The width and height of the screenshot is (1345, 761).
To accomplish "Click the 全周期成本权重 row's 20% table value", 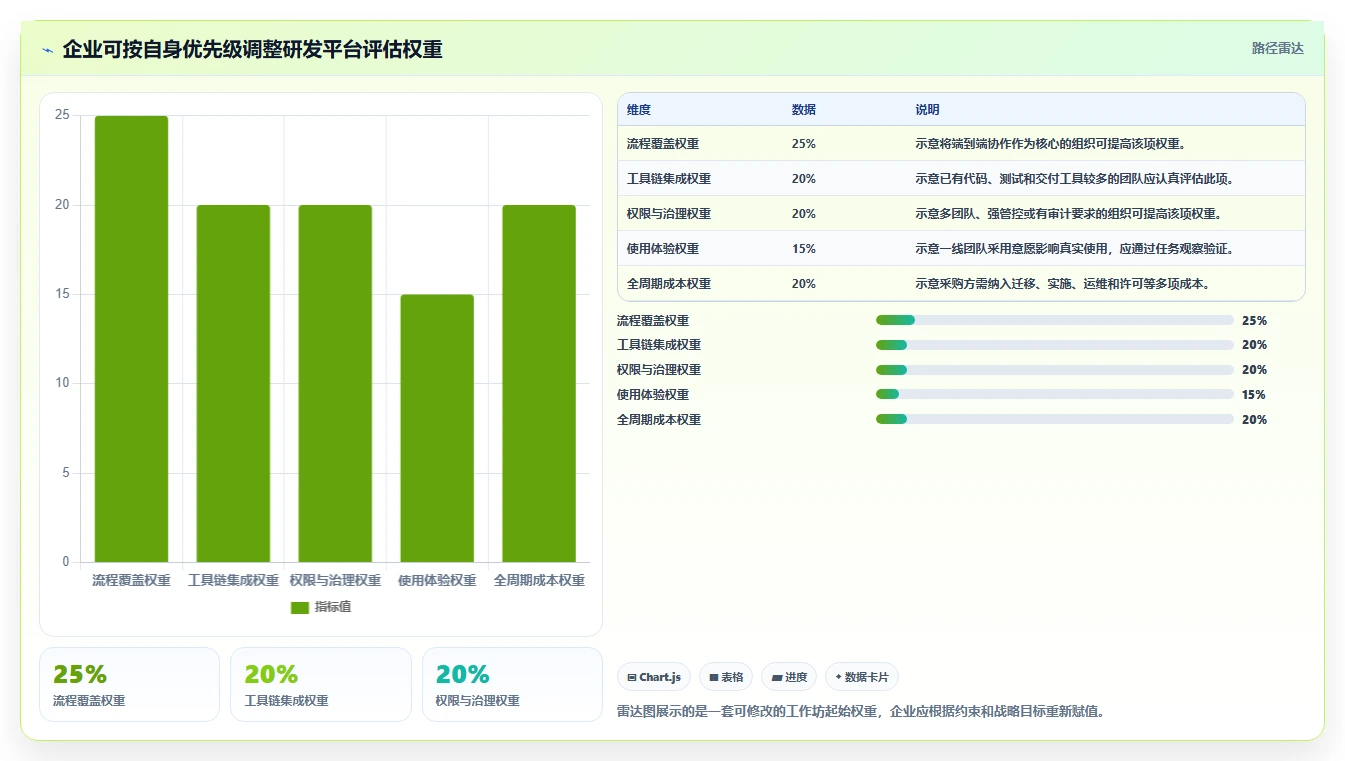I will click(804, 284).
